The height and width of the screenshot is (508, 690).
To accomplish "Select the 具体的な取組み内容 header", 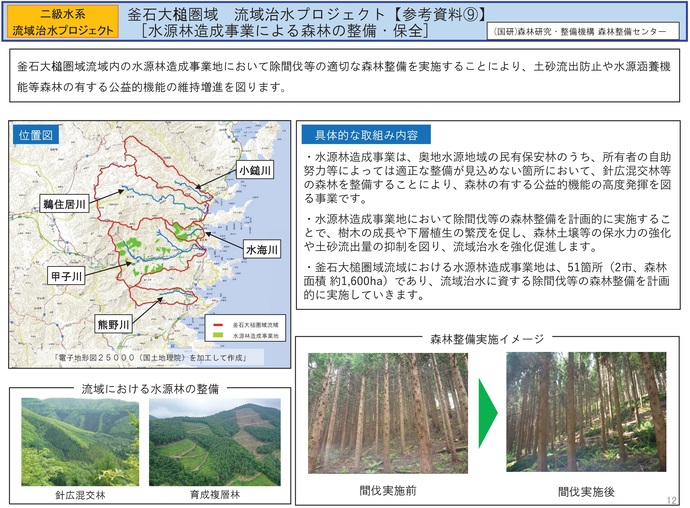I will pos(366,134).
